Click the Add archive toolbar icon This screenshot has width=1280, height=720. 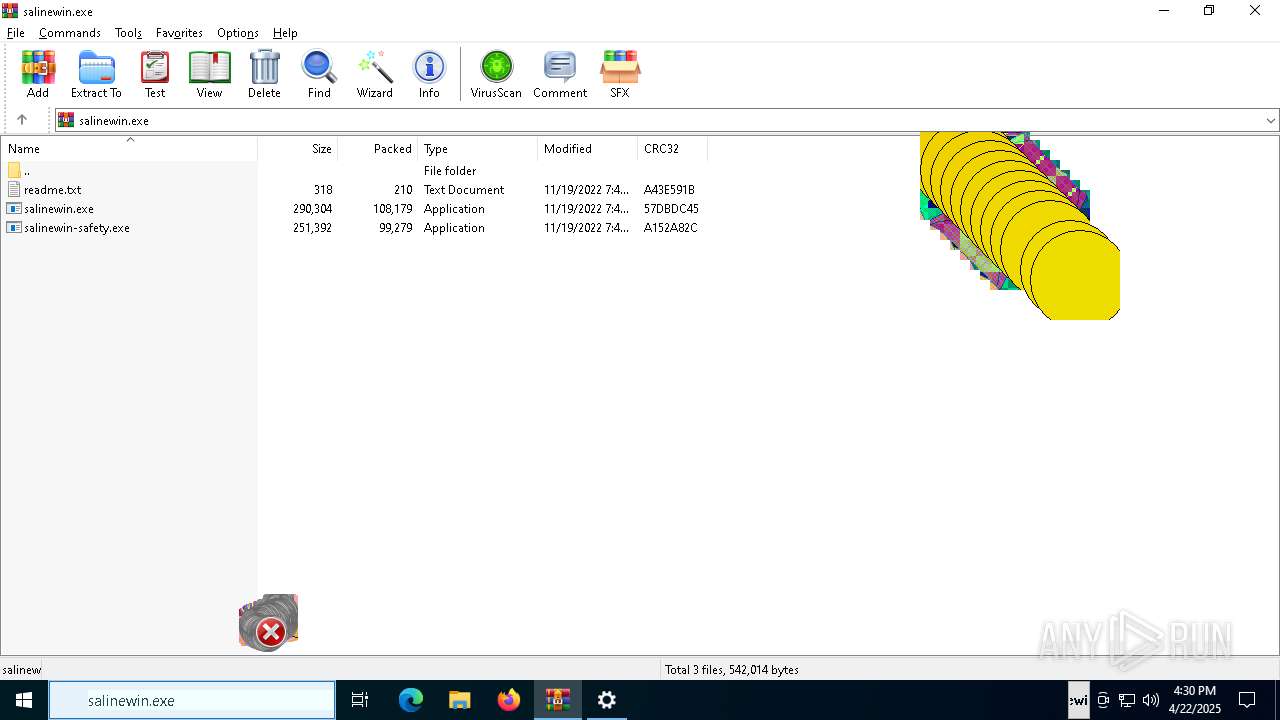tap(38, 75)
